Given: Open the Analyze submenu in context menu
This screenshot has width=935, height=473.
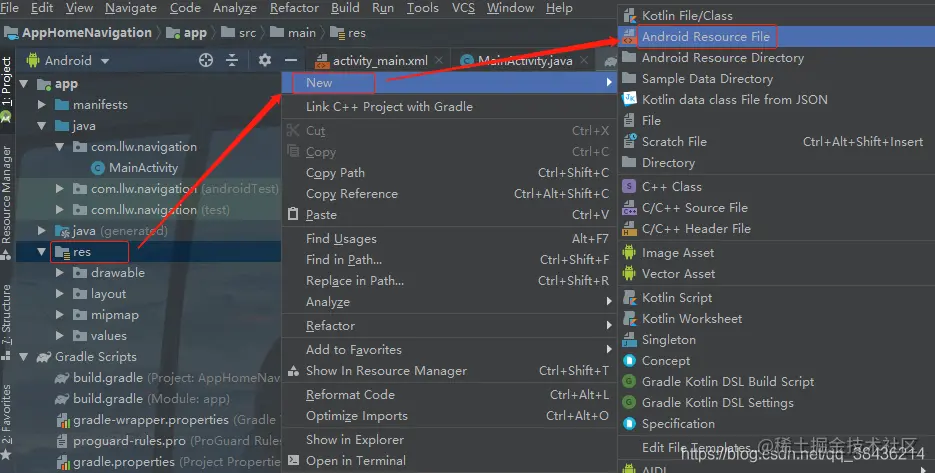Looking at the screenshot, I should pyautogui.click(x=449, y=302).
